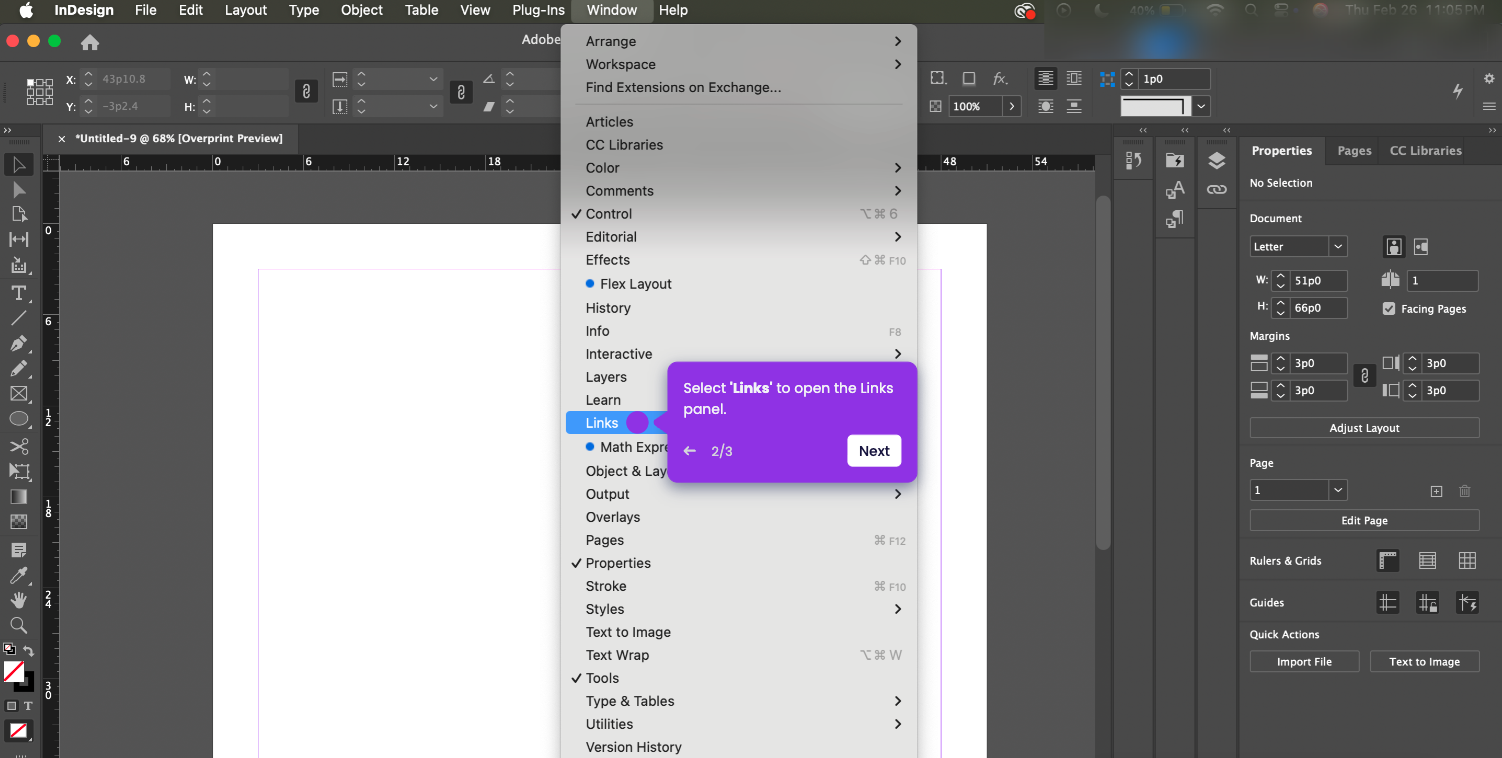
Task: Go back using tooltip left arrow
Action: 689,451
